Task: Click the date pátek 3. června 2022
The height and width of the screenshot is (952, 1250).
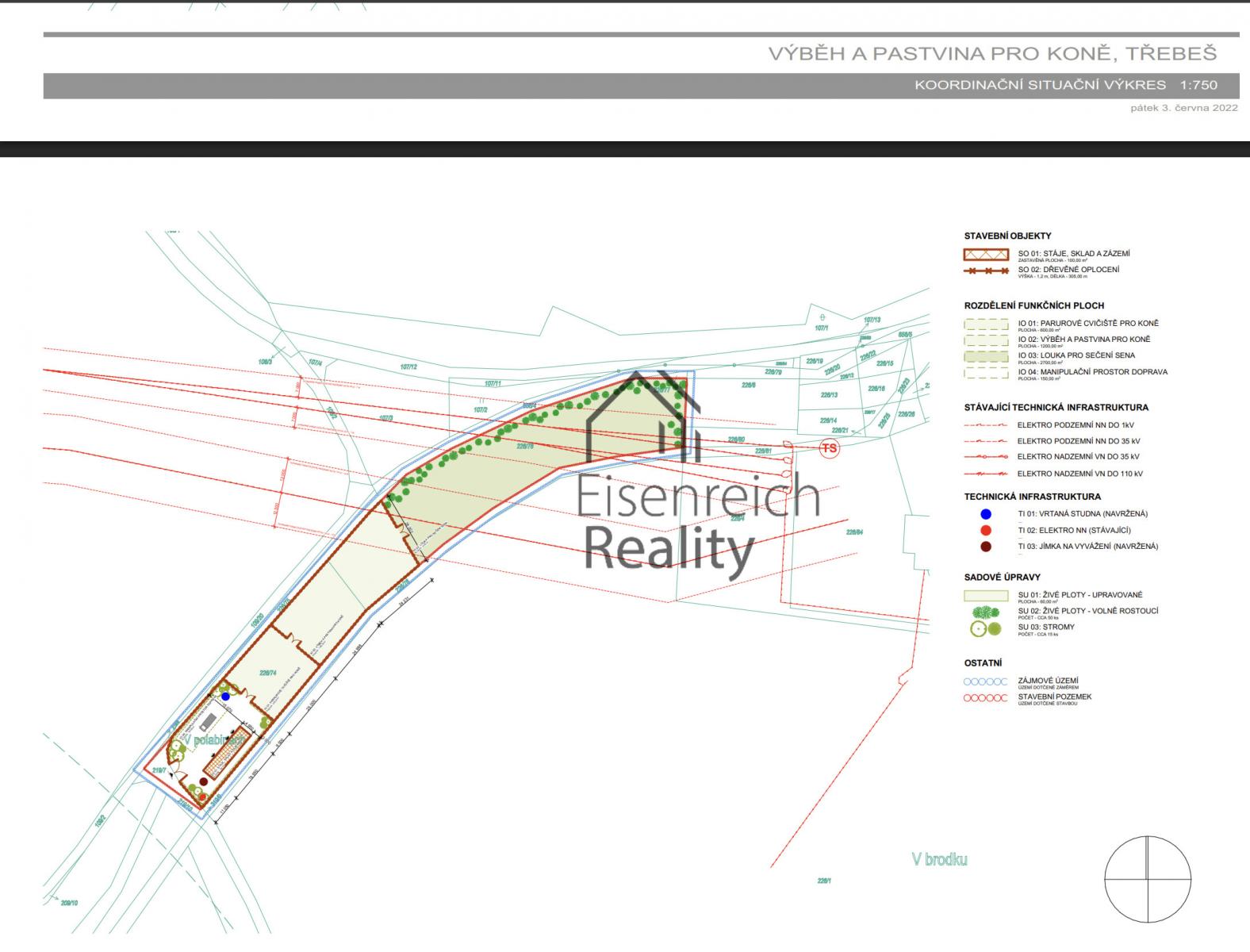Action: (1183, 109)
